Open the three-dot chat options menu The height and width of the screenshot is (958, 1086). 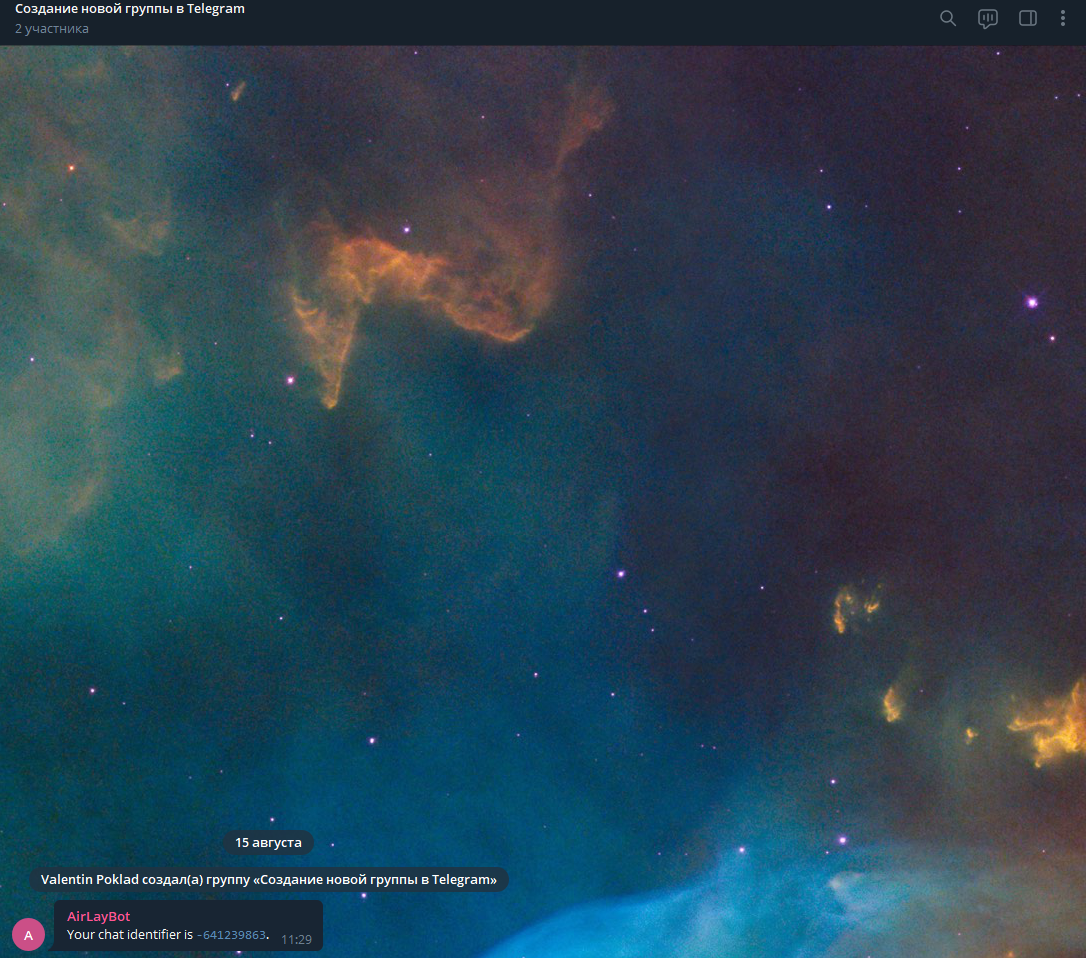(1063, 18)
